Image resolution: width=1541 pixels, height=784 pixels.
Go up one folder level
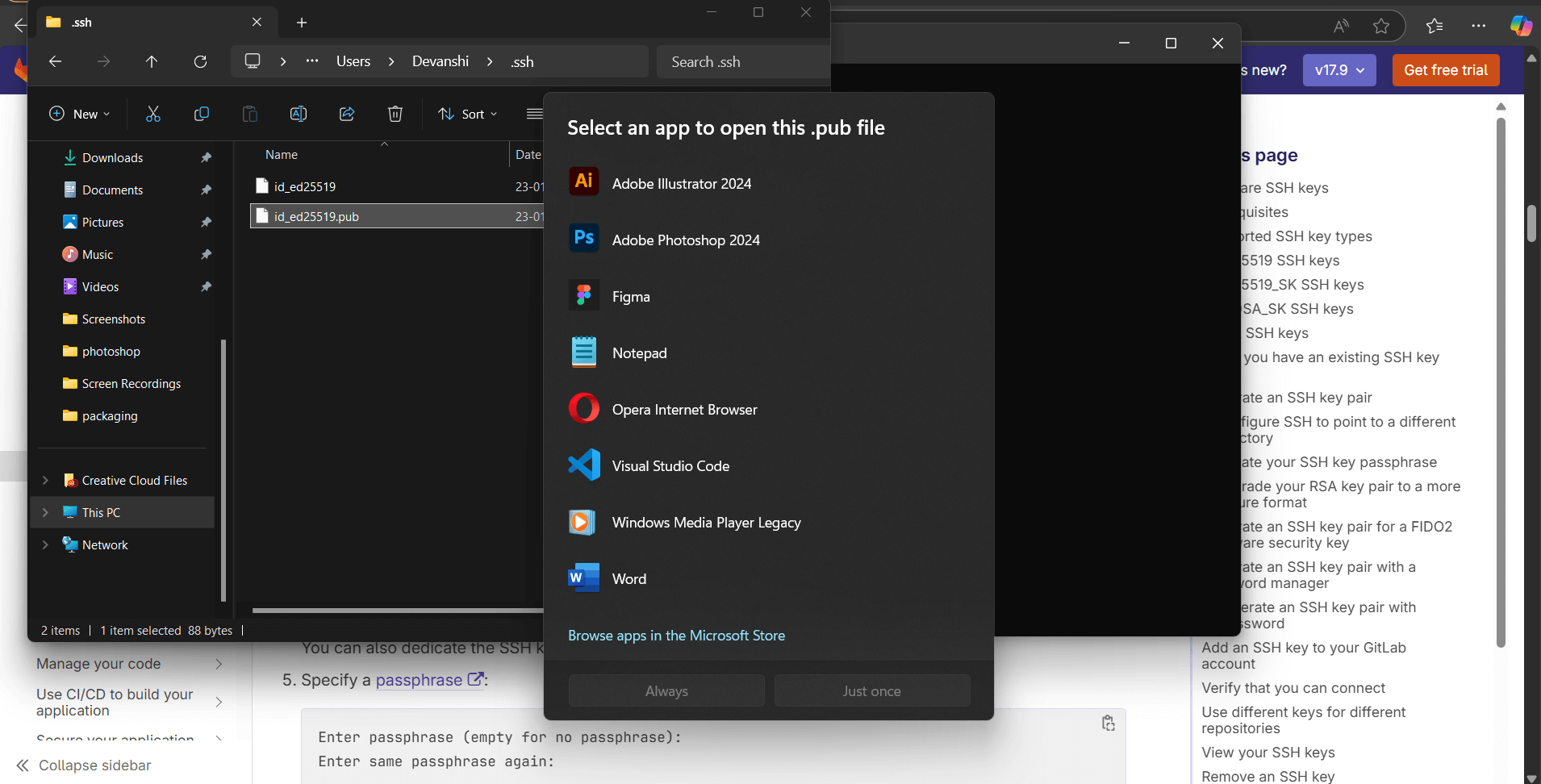tap(152, 61)
